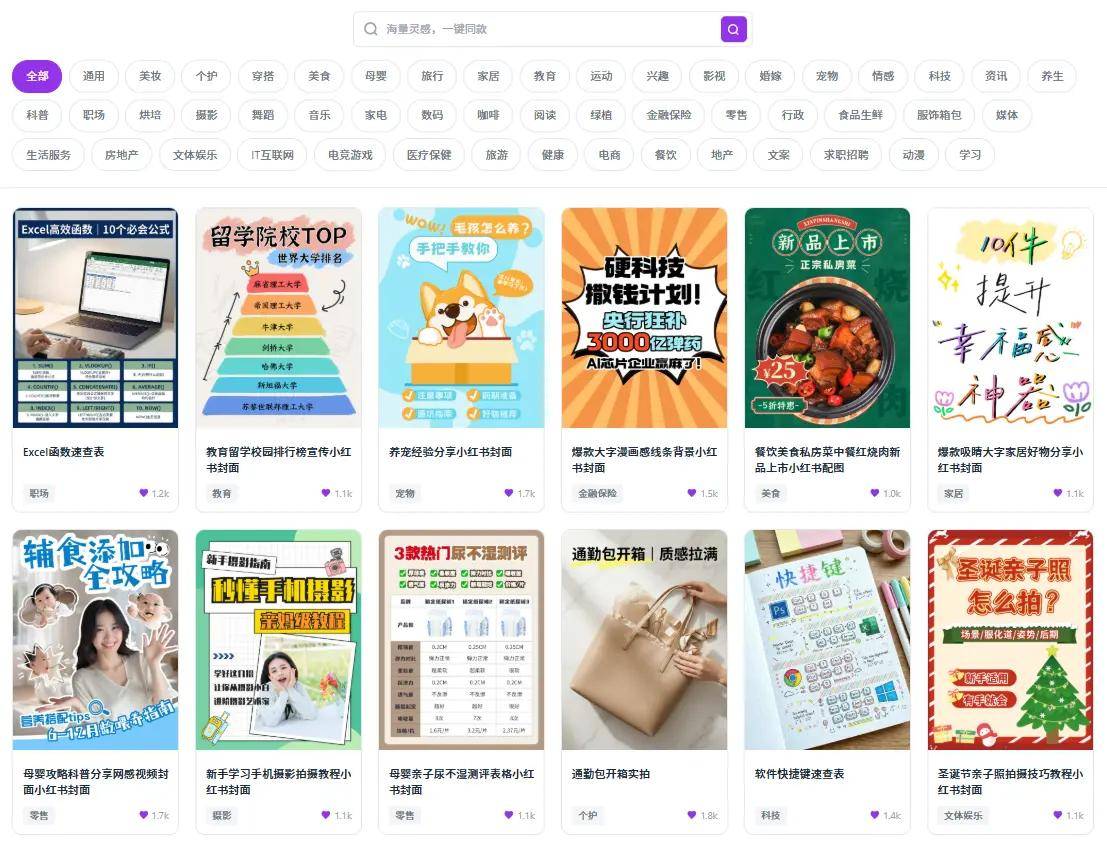The width and height of the screenshot is (1107, 847).
Task: Click heart icon on 软件快捷键速查表 card
Action: [x=875, y=815]
